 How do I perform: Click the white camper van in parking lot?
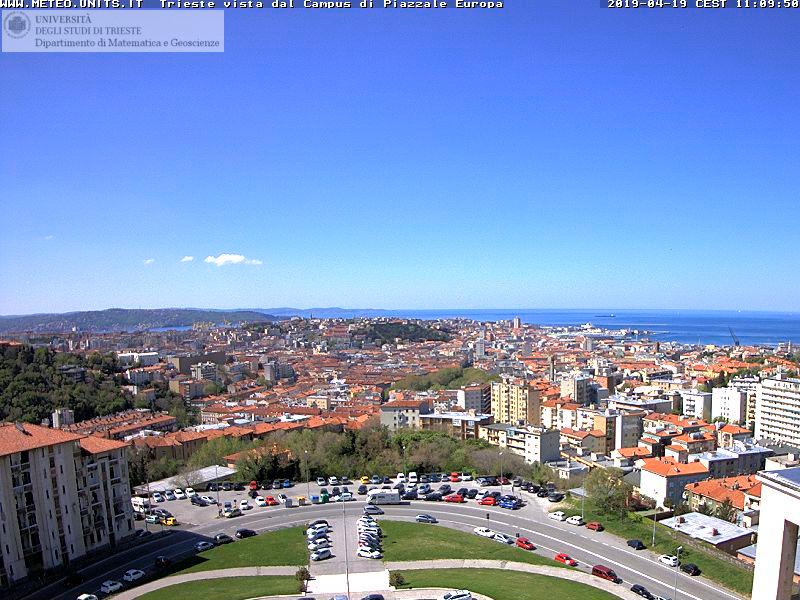tap(383, 496)
